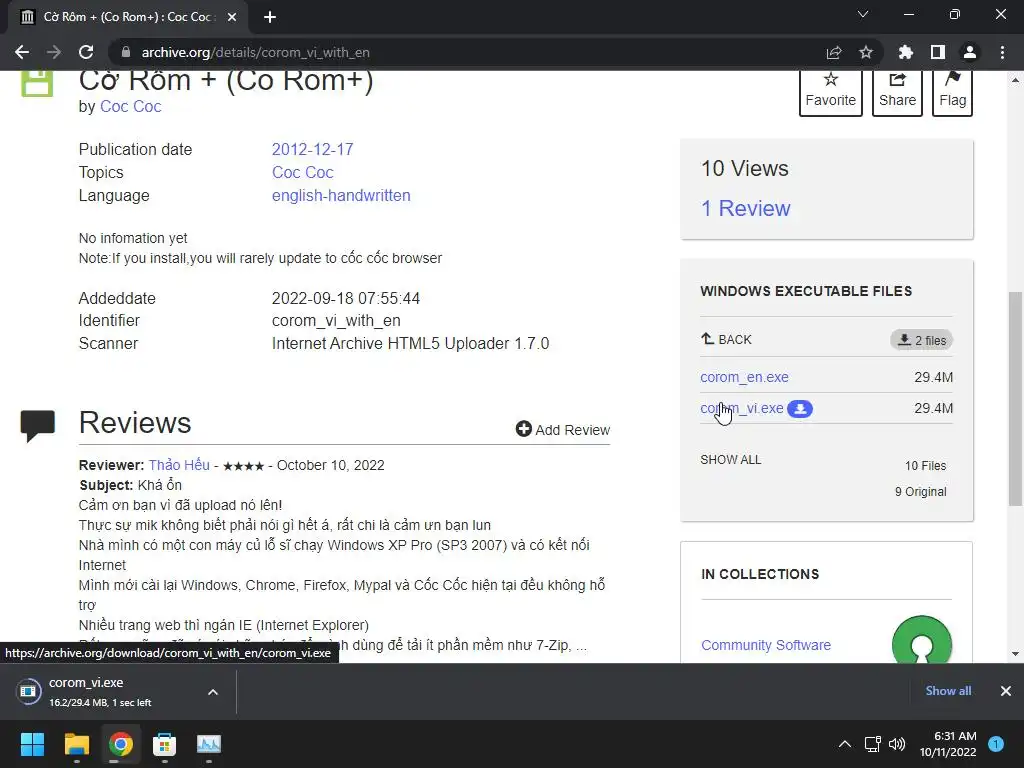1024x768 pixels.
Task: Open the Windows Start menu
Action: 32,744
